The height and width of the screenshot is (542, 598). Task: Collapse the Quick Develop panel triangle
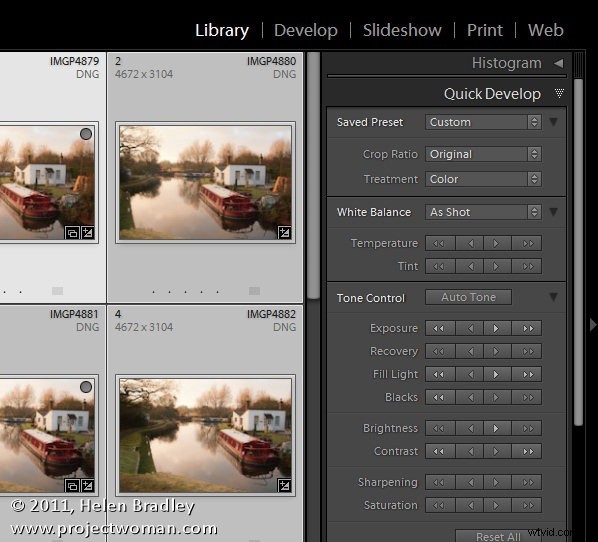pos(559,93)
